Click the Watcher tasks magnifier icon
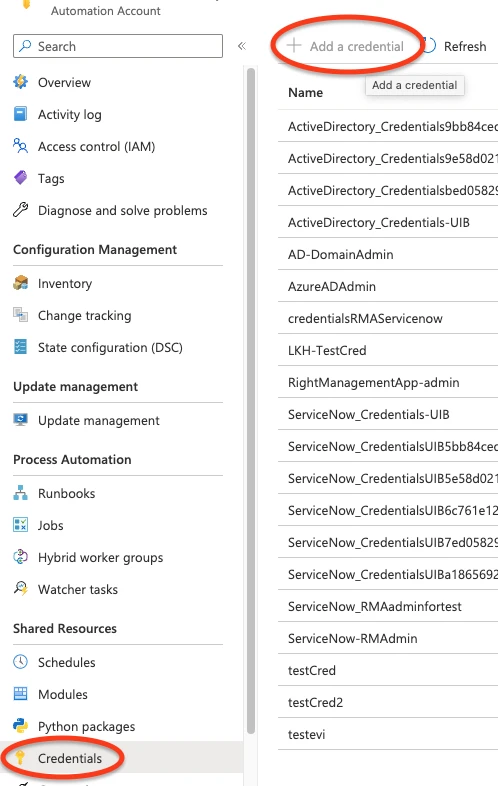This screenshot has height=786, width=498. [x=21, y=588]
